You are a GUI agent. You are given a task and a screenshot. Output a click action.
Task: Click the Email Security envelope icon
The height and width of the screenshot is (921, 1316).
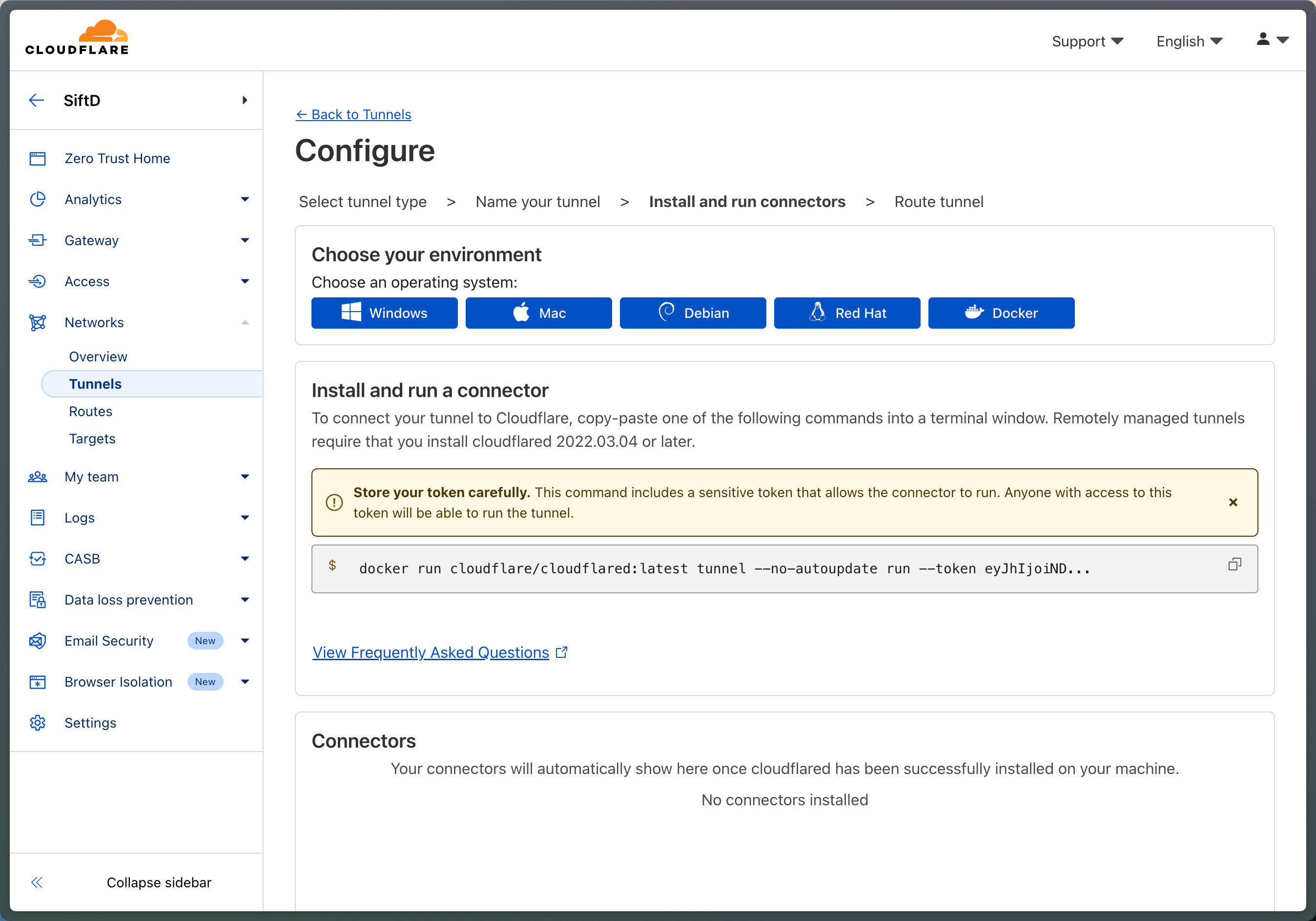click(38, 641)
